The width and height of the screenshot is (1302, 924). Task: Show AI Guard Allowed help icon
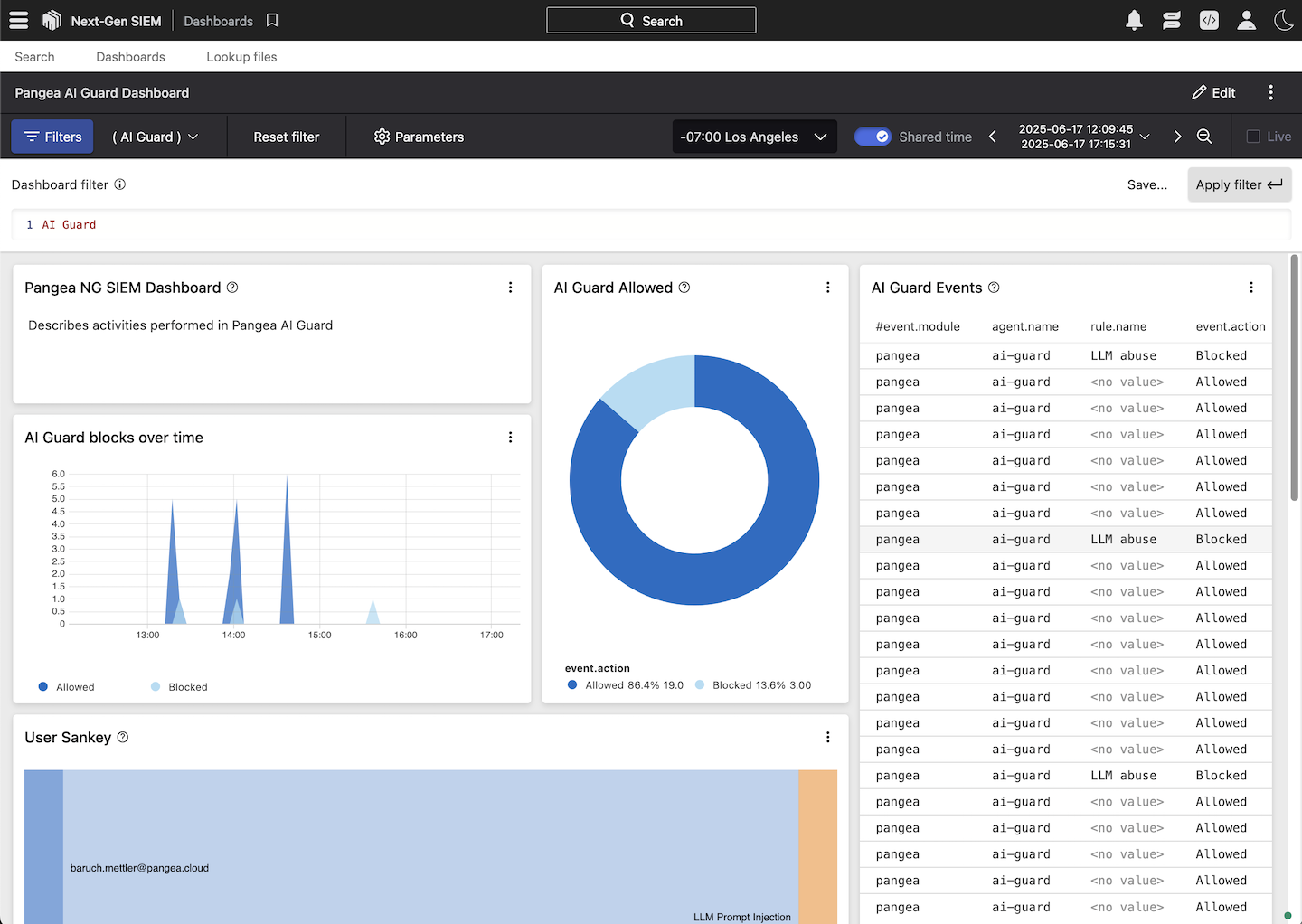pos(684,288)
